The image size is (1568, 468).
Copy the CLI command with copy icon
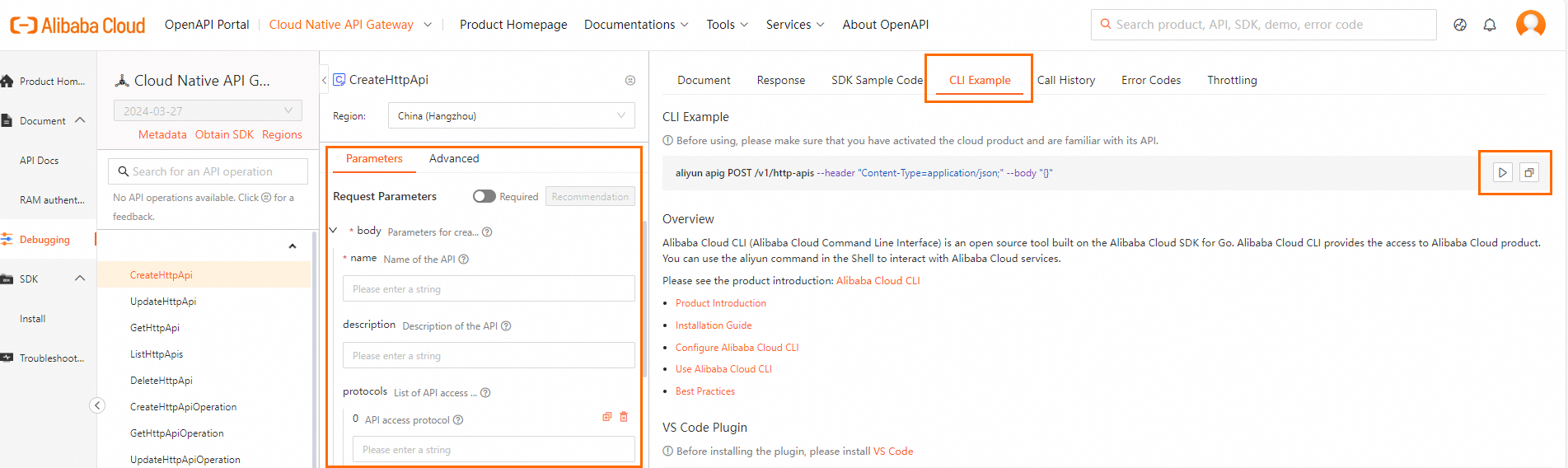click(x=1529, y=172)
